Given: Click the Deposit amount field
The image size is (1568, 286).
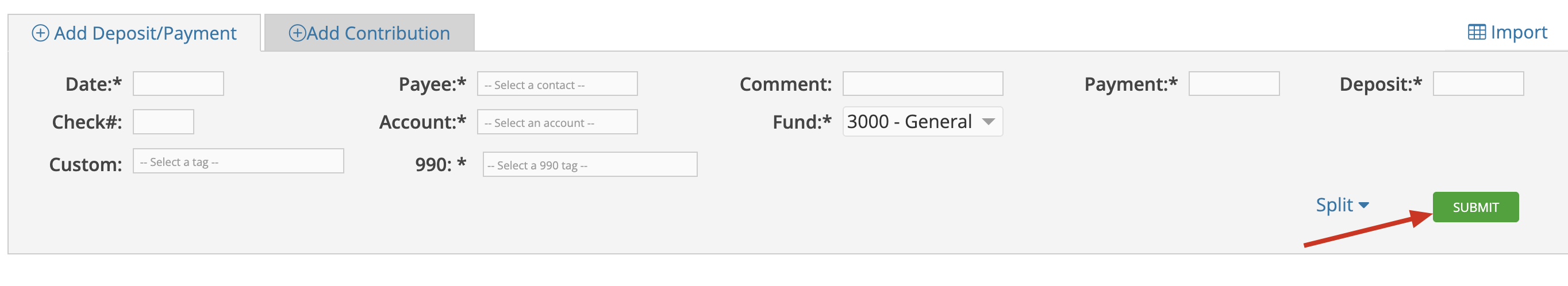Looking at the screenshot, I should (1478, 84).
